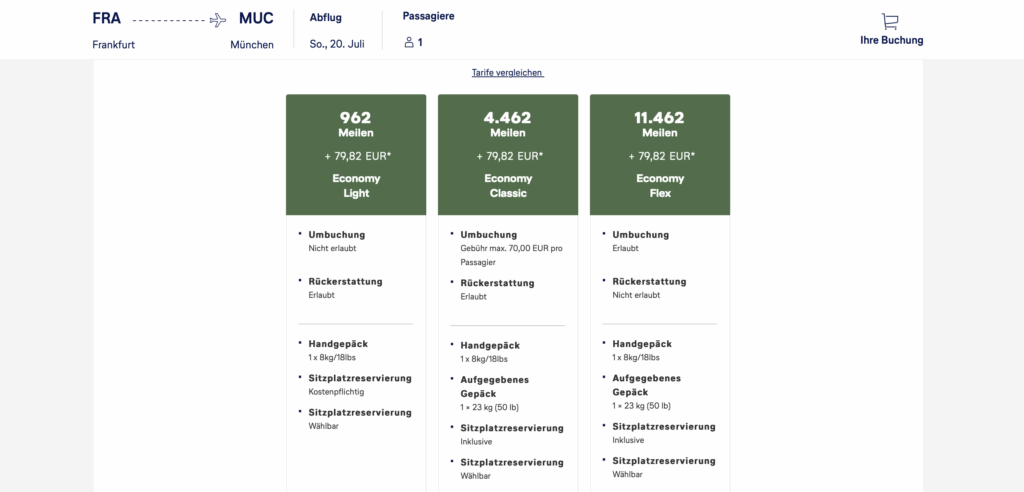
Task: Click the shopping cart icon
Action: [x=890, y=21]
